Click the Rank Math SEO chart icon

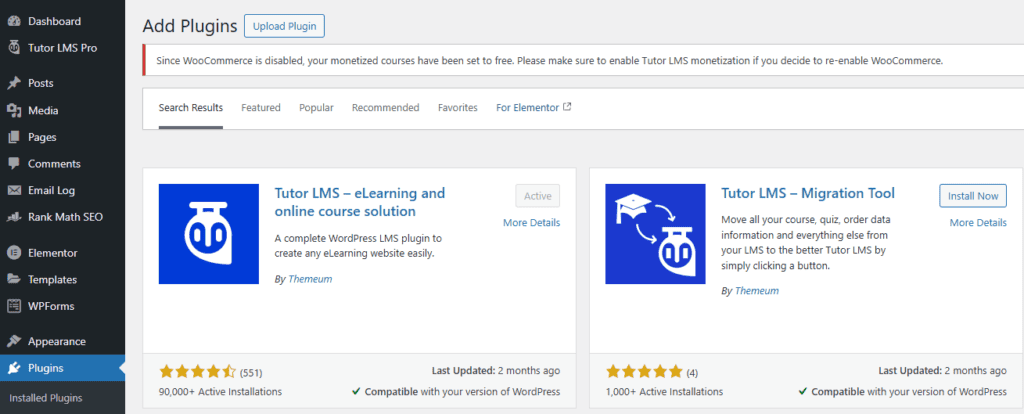click(14, 217)
